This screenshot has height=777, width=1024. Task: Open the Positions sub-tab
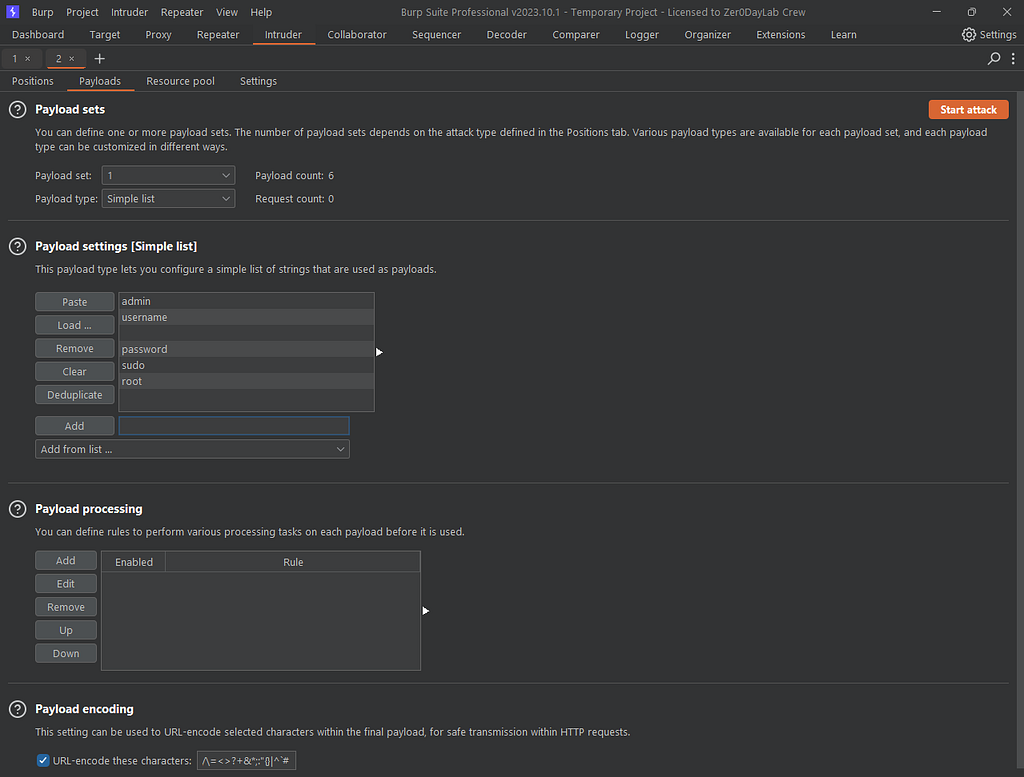tap(33, 81)
